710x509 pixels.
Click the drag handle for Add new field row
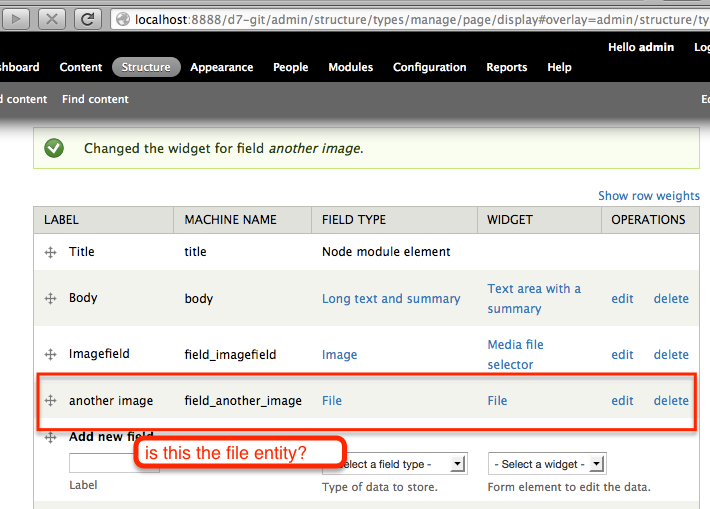pyautogui.click(x=50, y=437)
